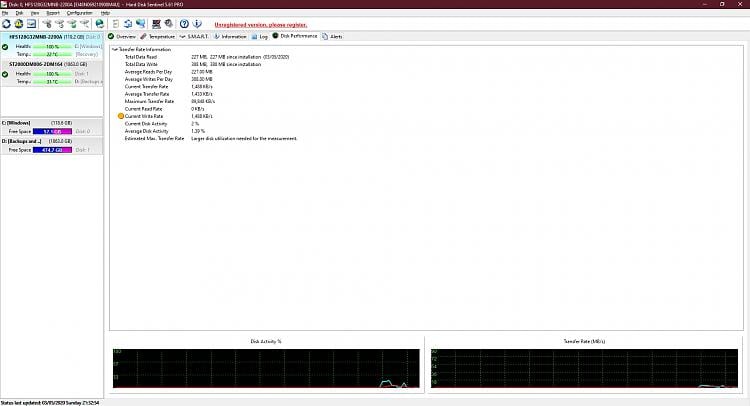
Task: Click green check icon beside ST2000DM006 disk
Action: pyautogui.click(x=5, y=74)
